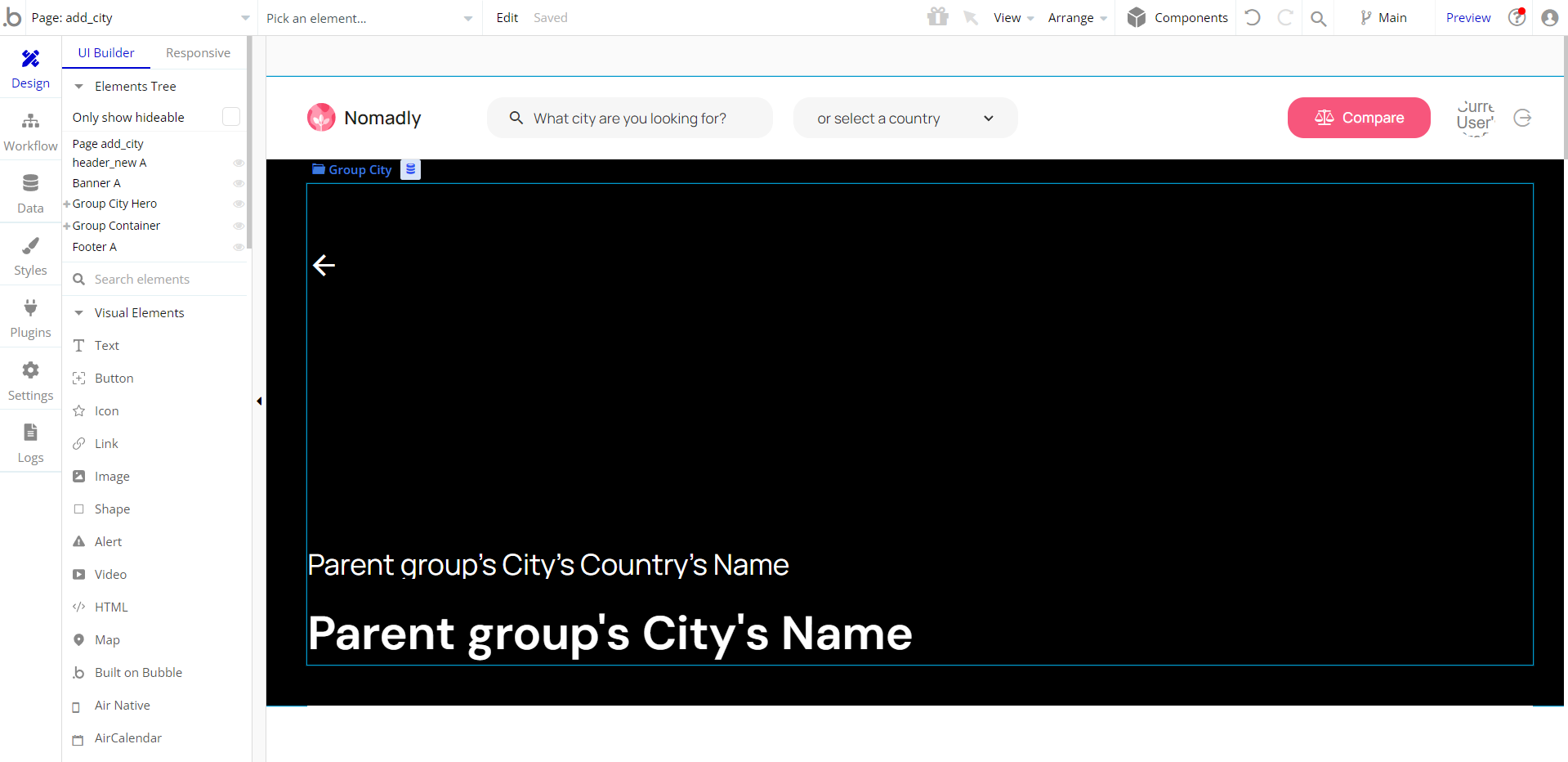Image resolution: width=1568 pixels, height=762 pixels.
Task: Open the Design tab in sidebar
Action: coord(30,68)
